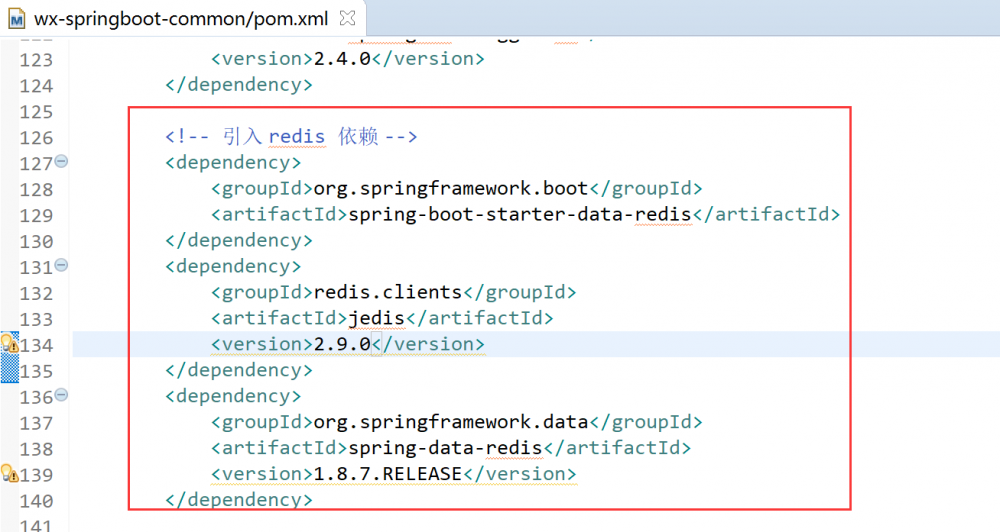1000x532 pixels.
Task: Collapse the dependency block at line 136
Action: 61,394
